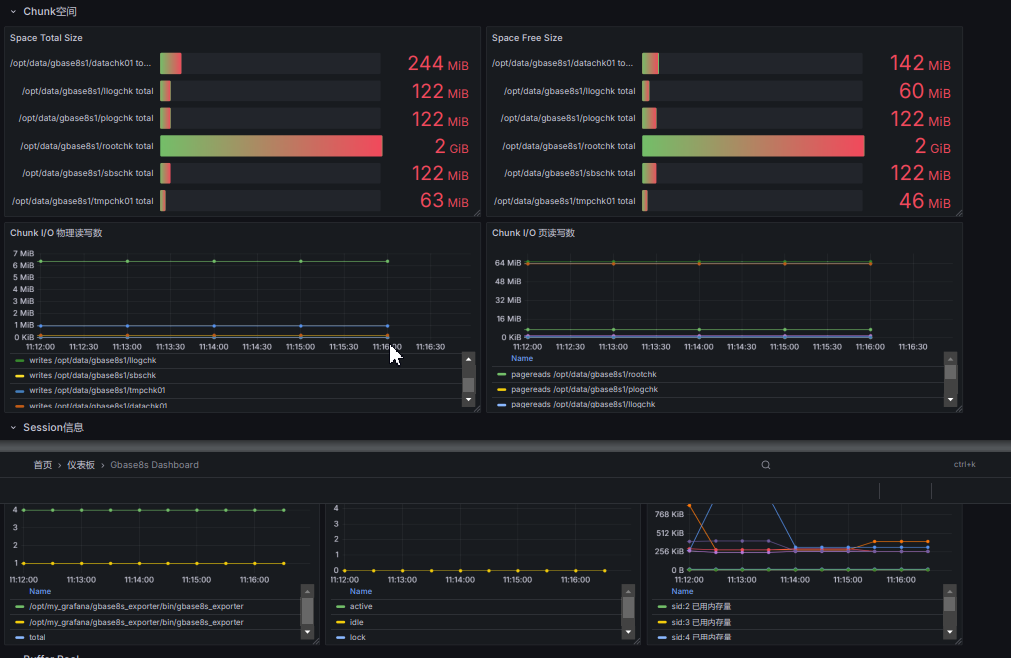
Task: Open the Space Total Size panel title
Action: pos(46,38)
